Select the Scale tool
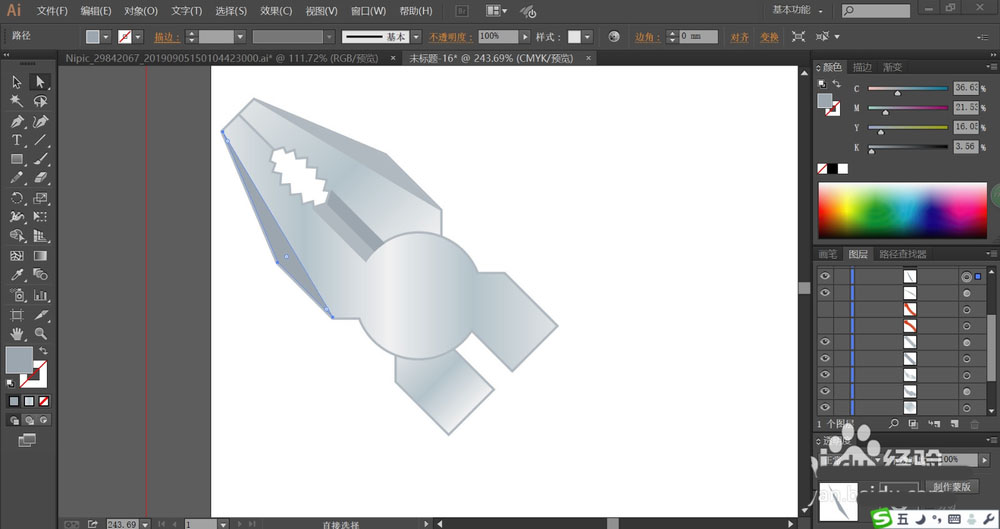The image size is (1000, 529). coord(40,198)
